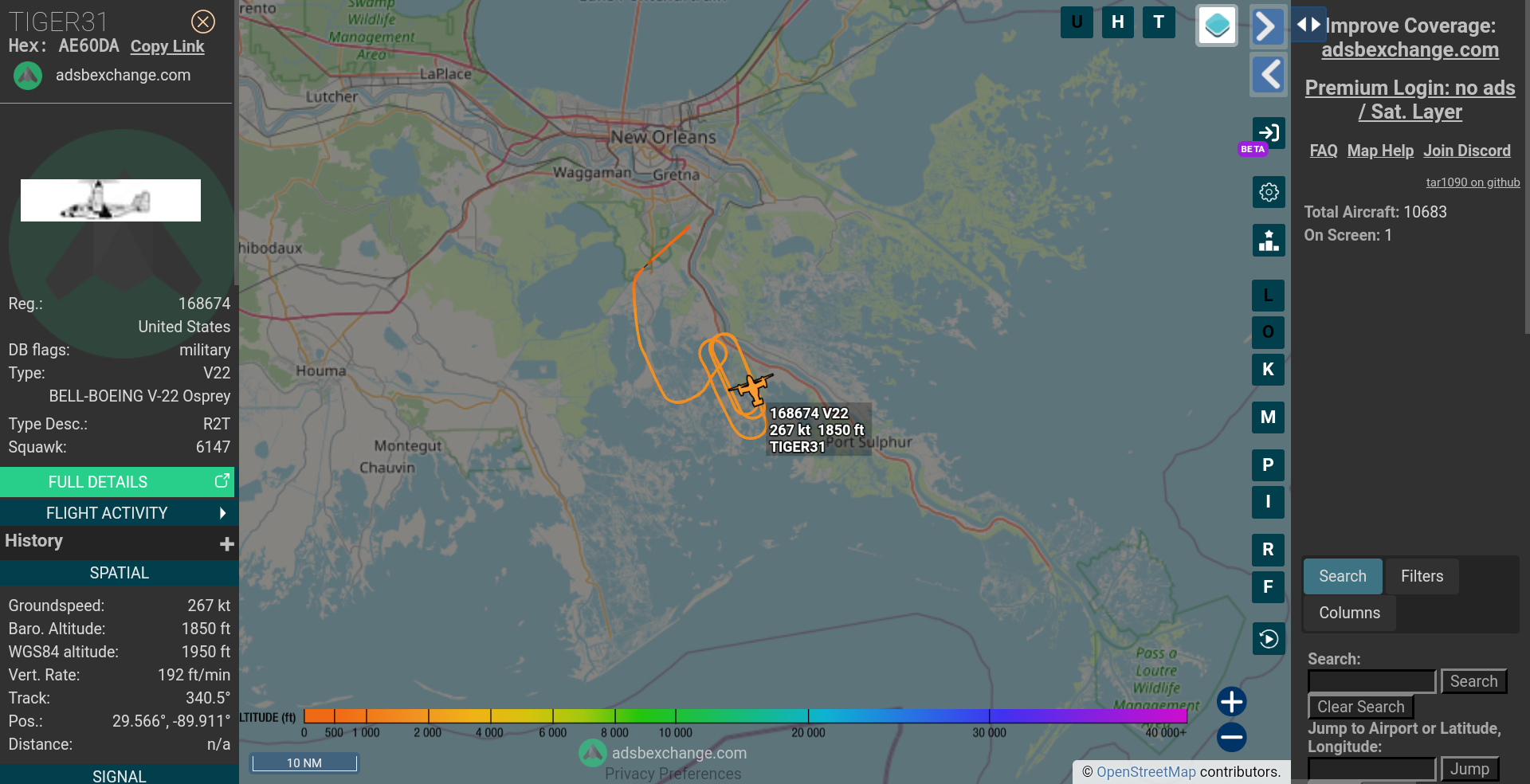Open the V-22 Osprey aircraft photo thumbnail

(x=111, y=200)
